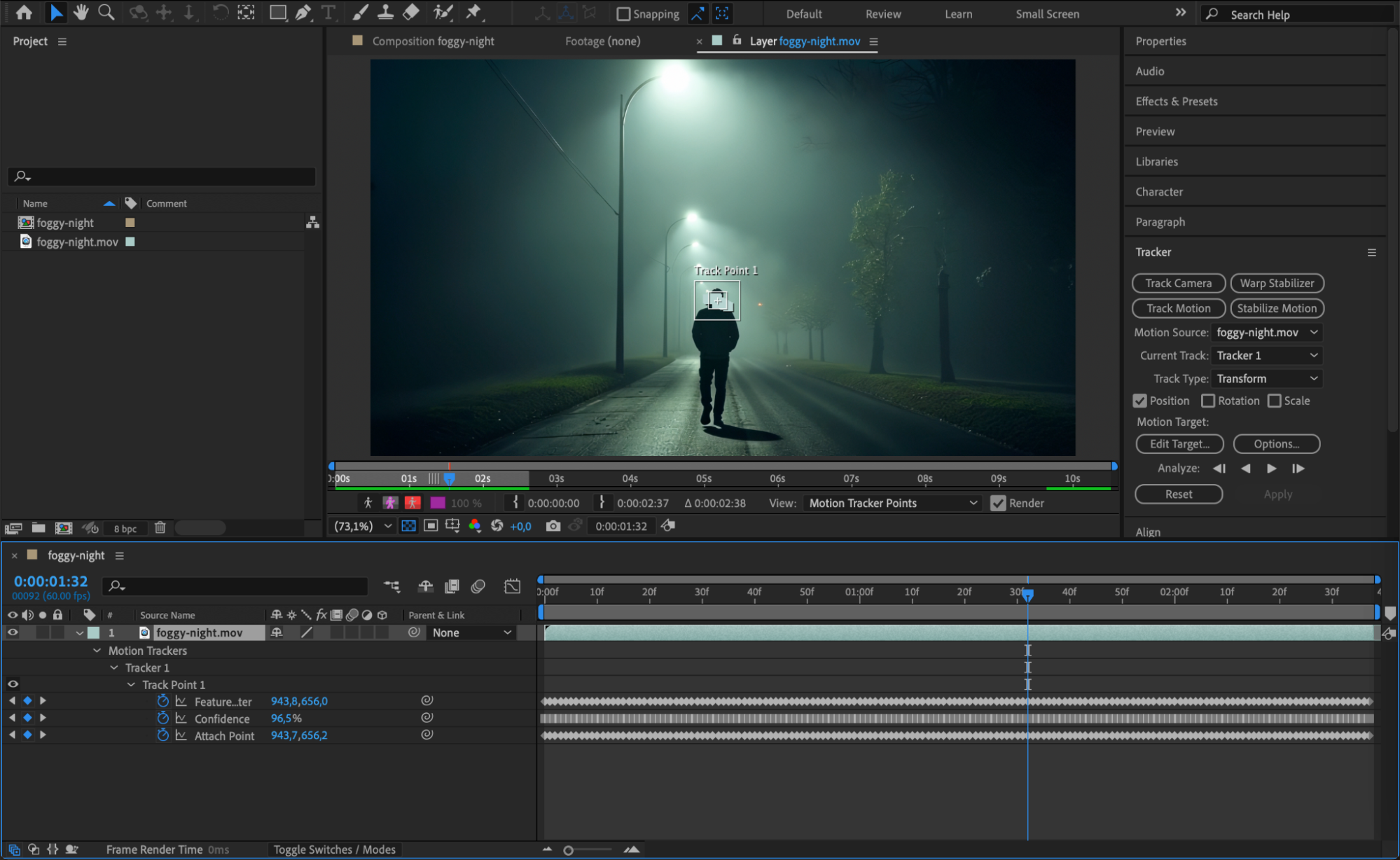Analyze forward with play button
Image resolution: width=1400 pixels, height=860 pixels.
coord(1271,469)
